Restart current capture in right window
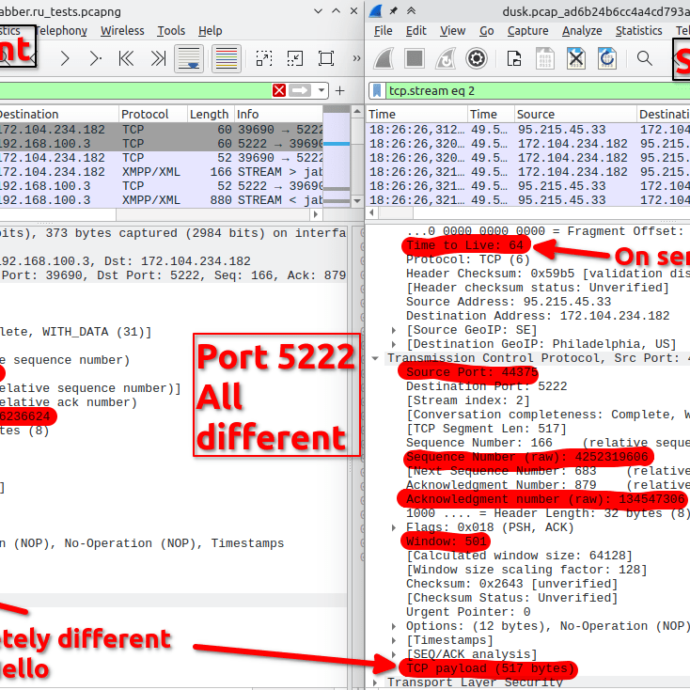The width and height of the screenshot is (690, 690). click(445, 59)
